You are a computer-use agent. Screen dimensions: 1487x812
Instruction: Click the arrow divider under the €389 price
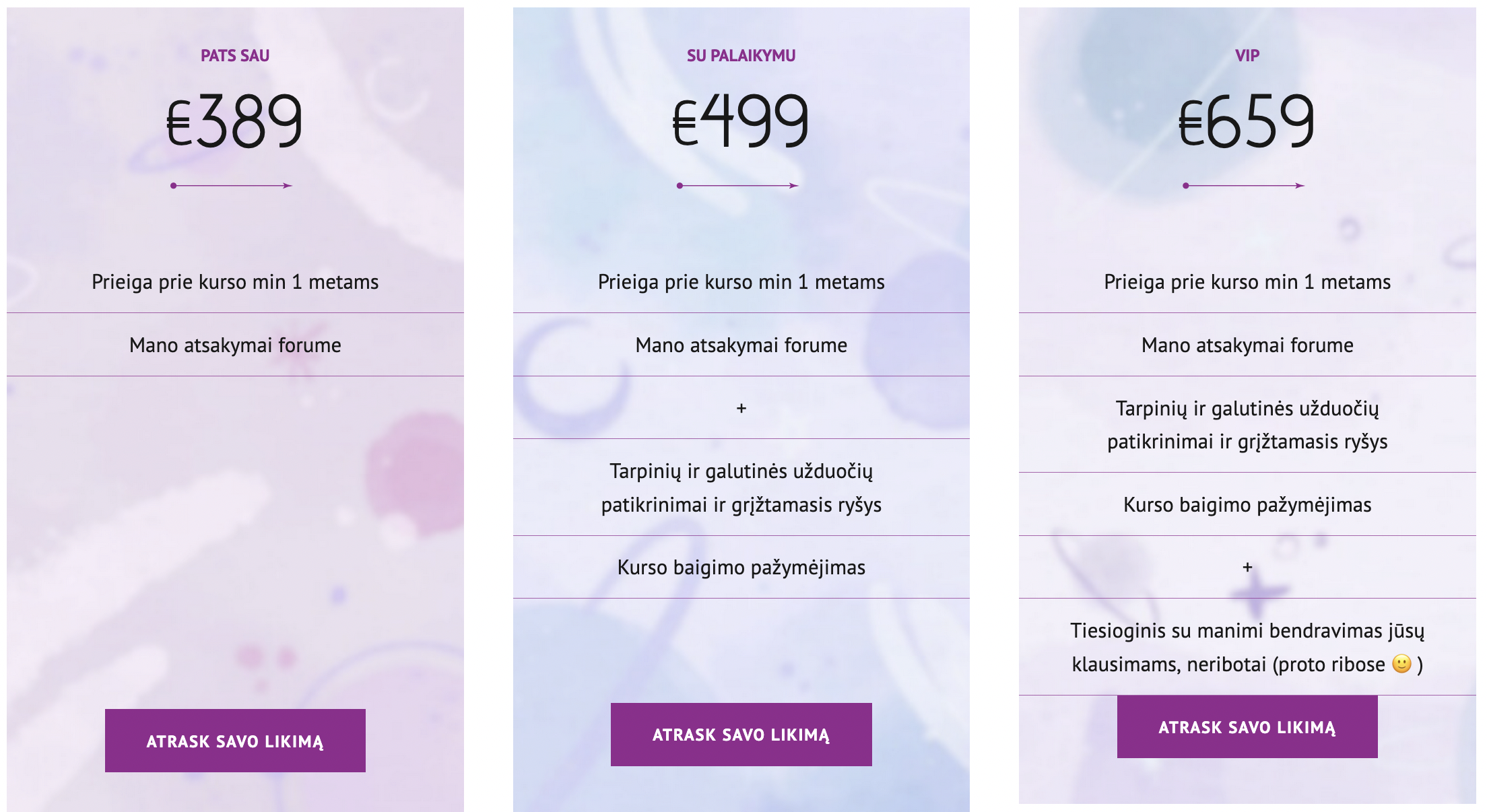(232, 186)
